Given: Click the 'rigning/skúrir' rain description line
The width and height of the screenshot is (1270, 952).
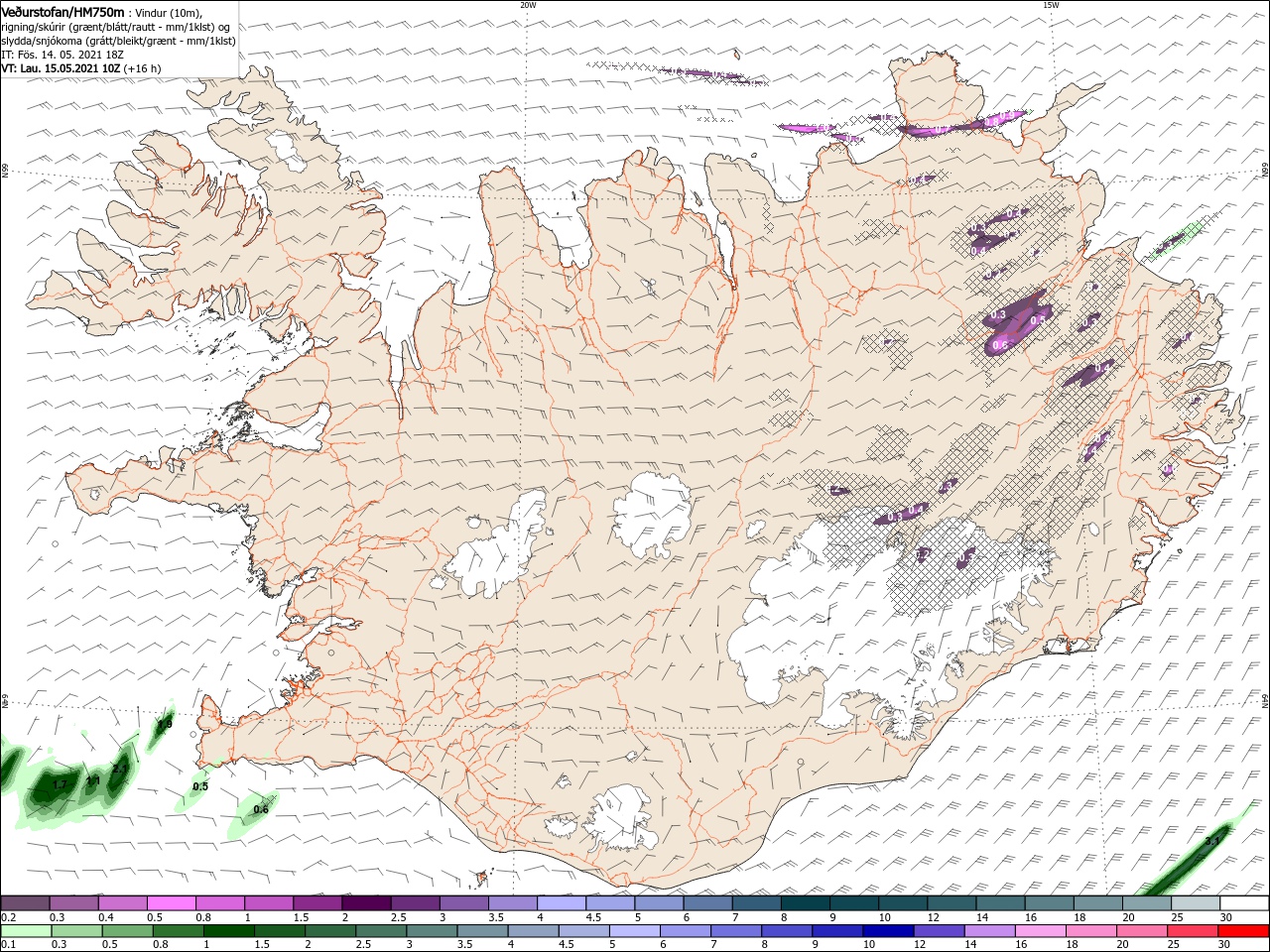Looking at the screenshot, I should coord(116,27).
